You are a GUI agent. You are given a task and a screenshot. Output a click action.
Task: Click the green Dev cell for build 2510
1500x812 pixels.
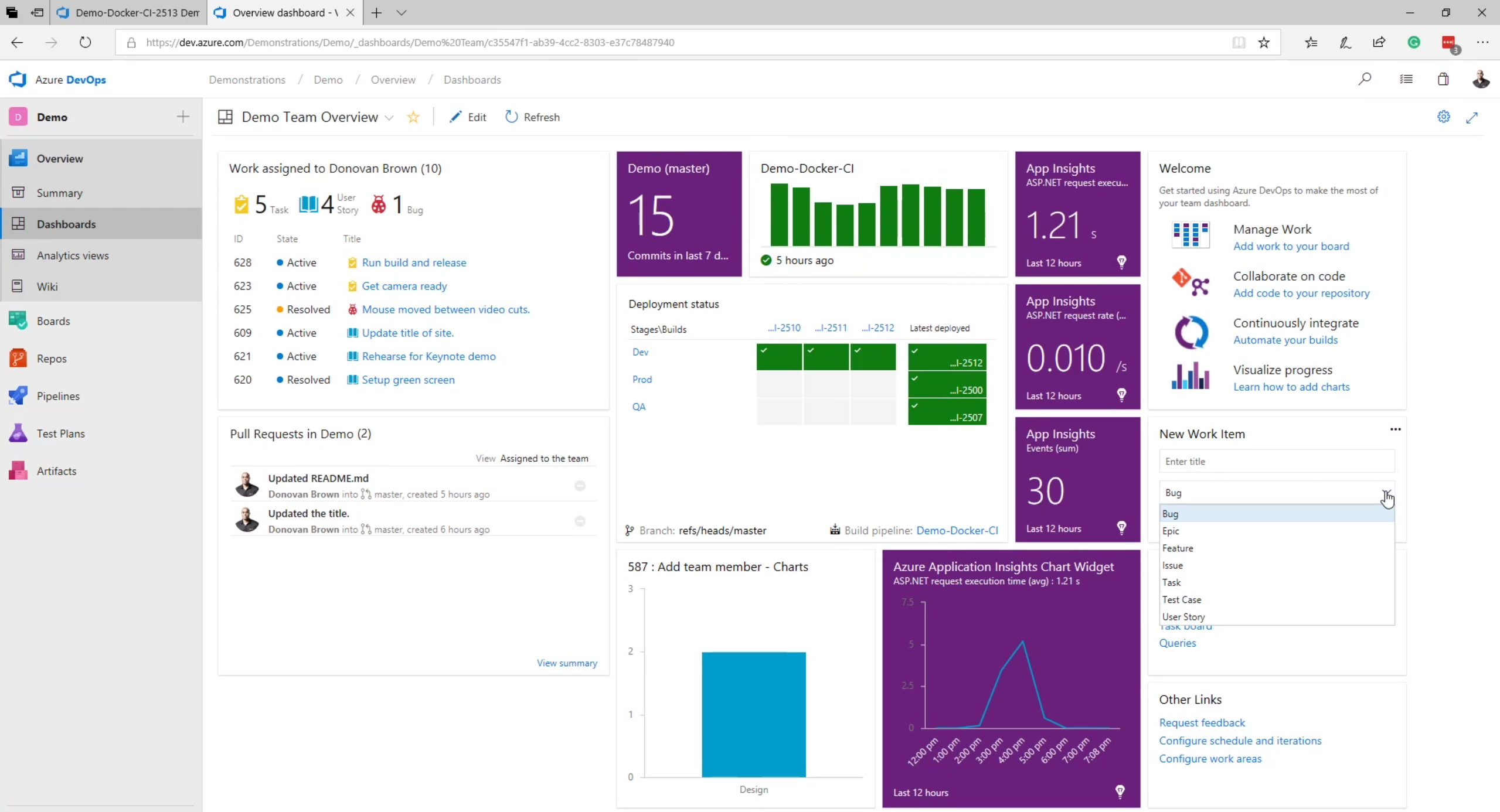[779, 357]
